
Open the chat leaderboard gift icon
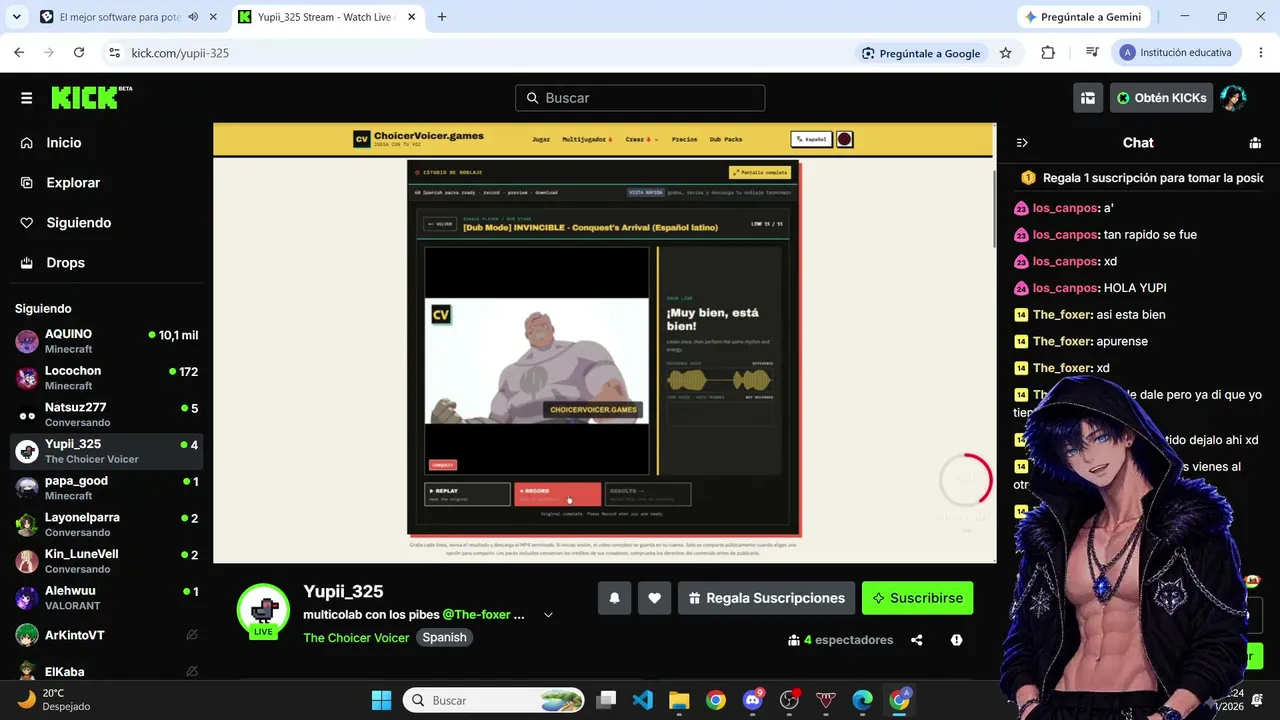pyautogui.click(x=1255, y=143)
